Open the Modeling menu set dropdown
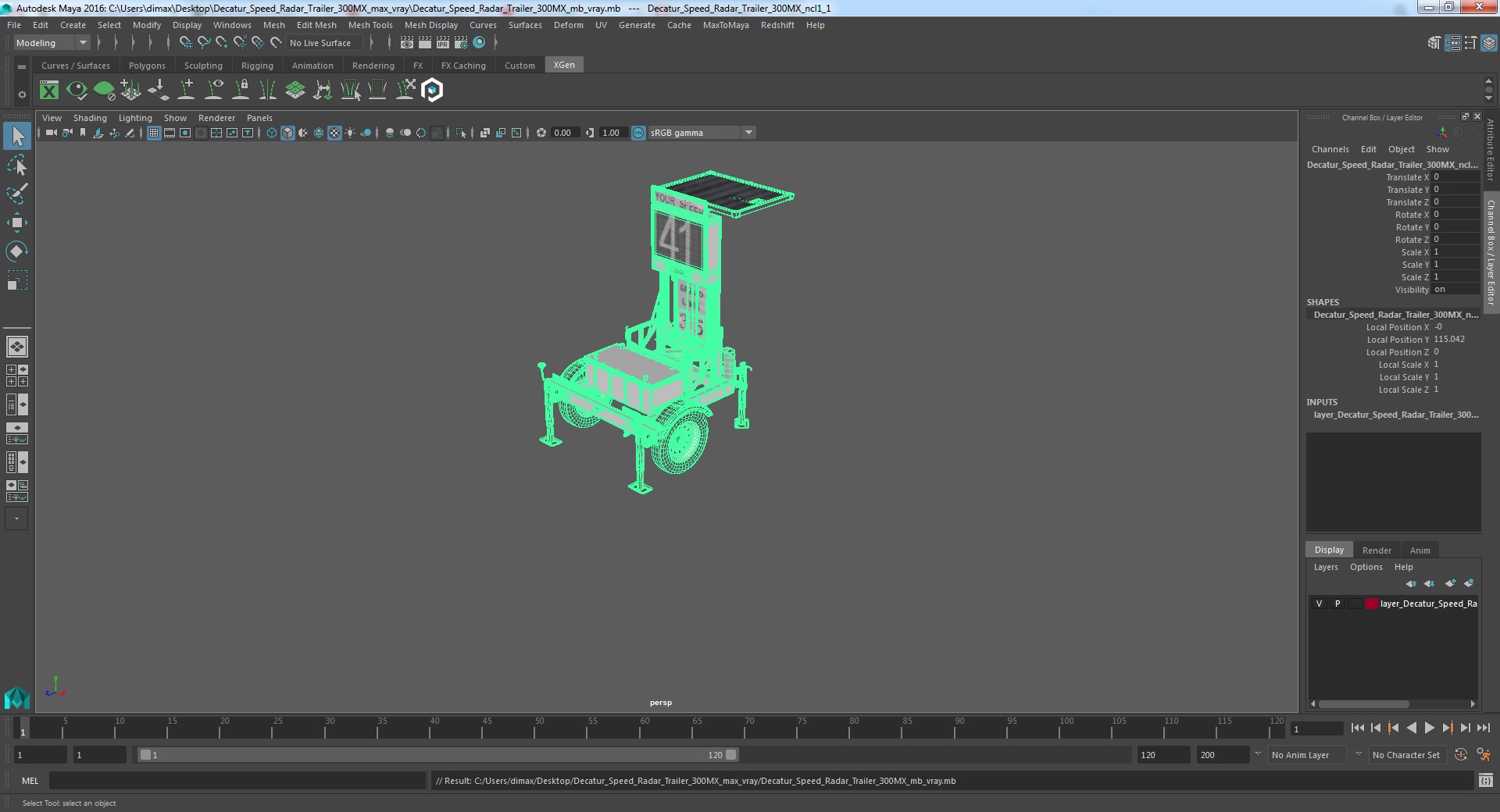 click(x=52, y=43)
